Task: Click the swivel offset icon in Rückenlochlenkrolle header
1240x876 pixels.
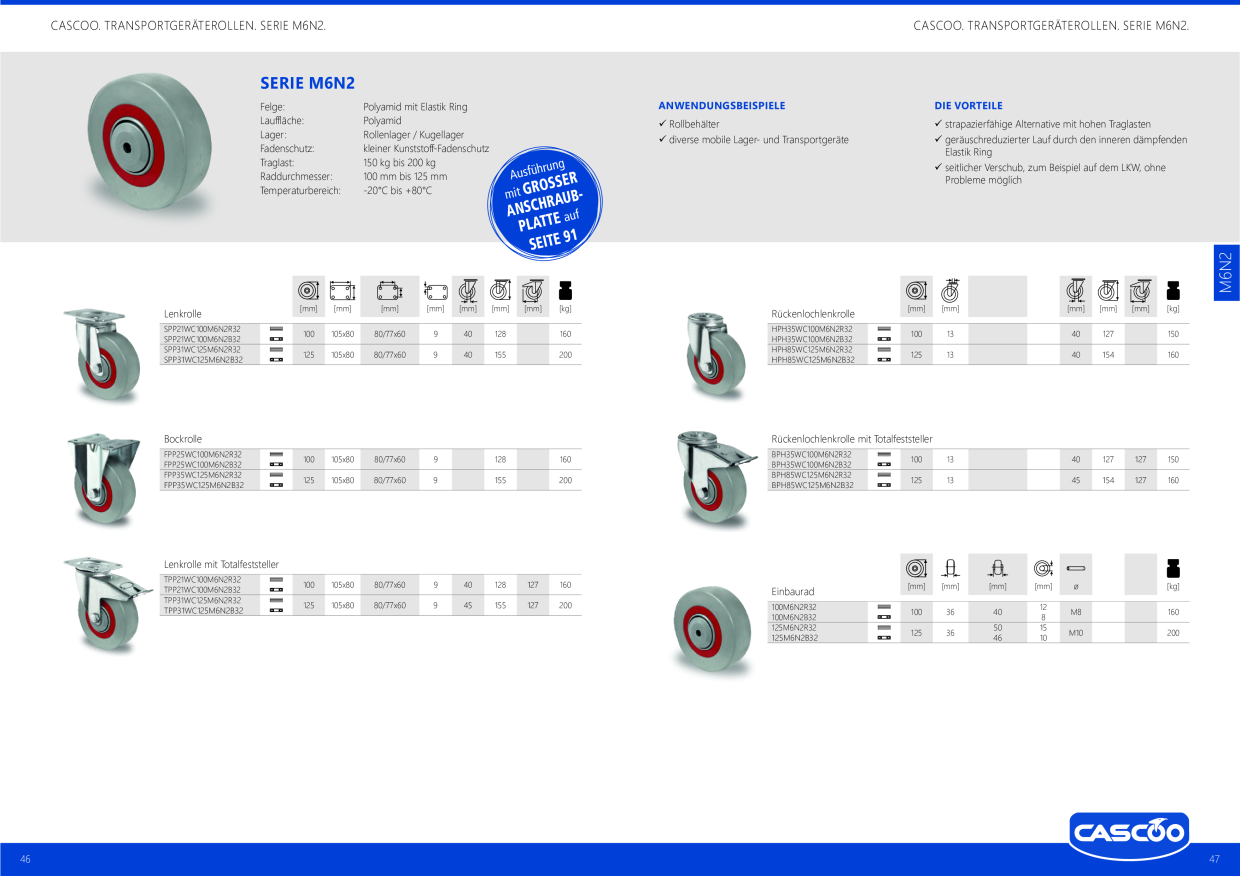Action: tap(1076, 290)
